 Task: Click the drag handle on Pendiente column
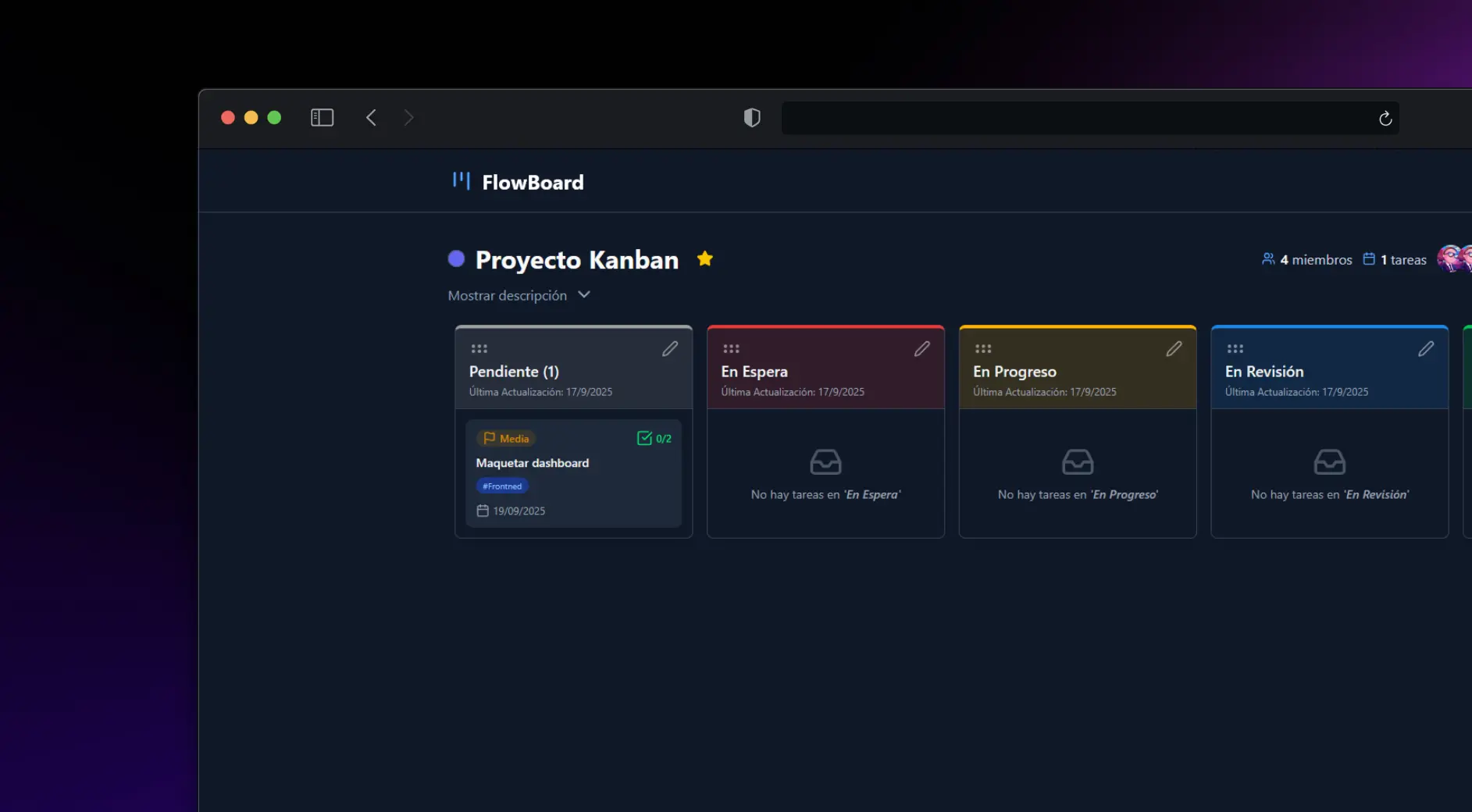[479, 348]
